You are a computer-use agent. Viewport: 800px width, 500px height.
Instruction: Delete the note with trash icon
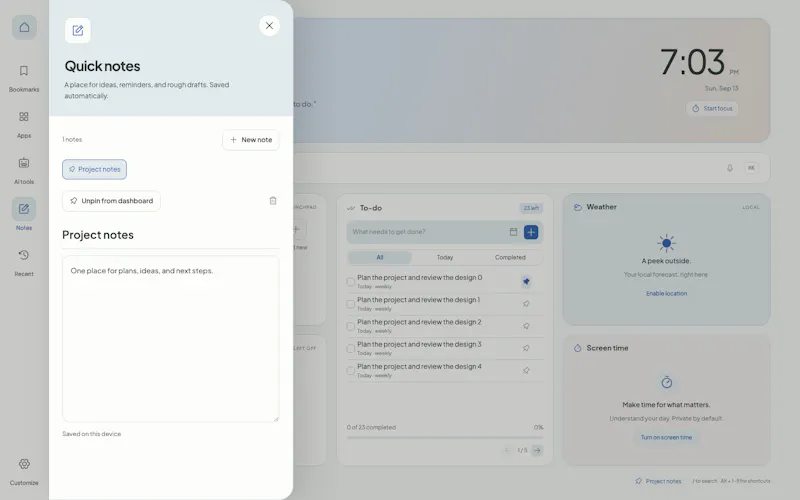coord(273,201)
